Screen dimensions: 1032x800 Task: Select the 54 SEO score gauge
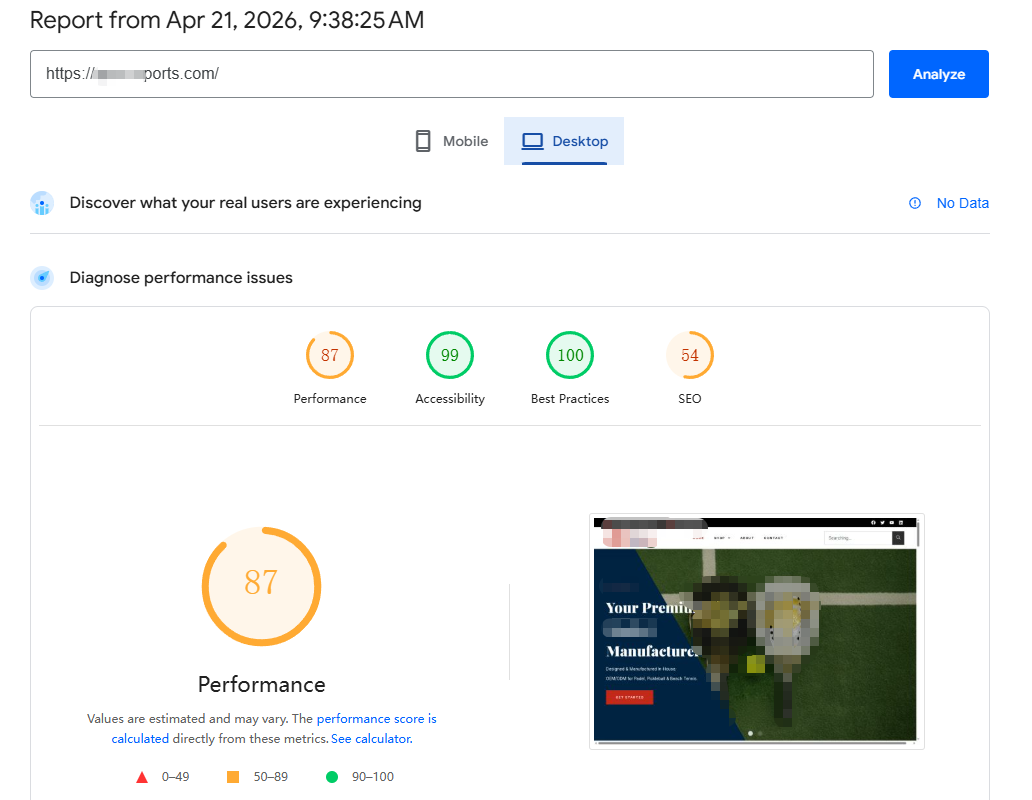[x=690, y=355]
